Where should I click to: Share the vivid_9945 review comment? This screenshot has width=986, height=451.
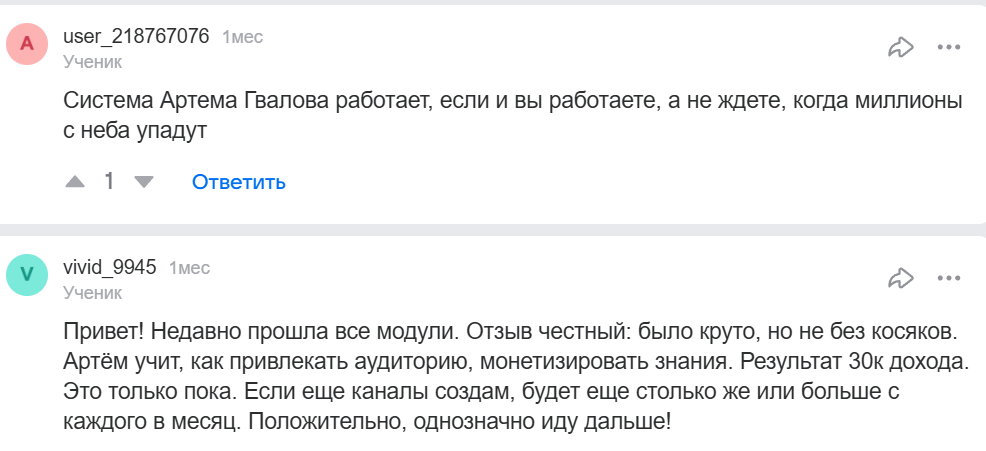[901, 277]
